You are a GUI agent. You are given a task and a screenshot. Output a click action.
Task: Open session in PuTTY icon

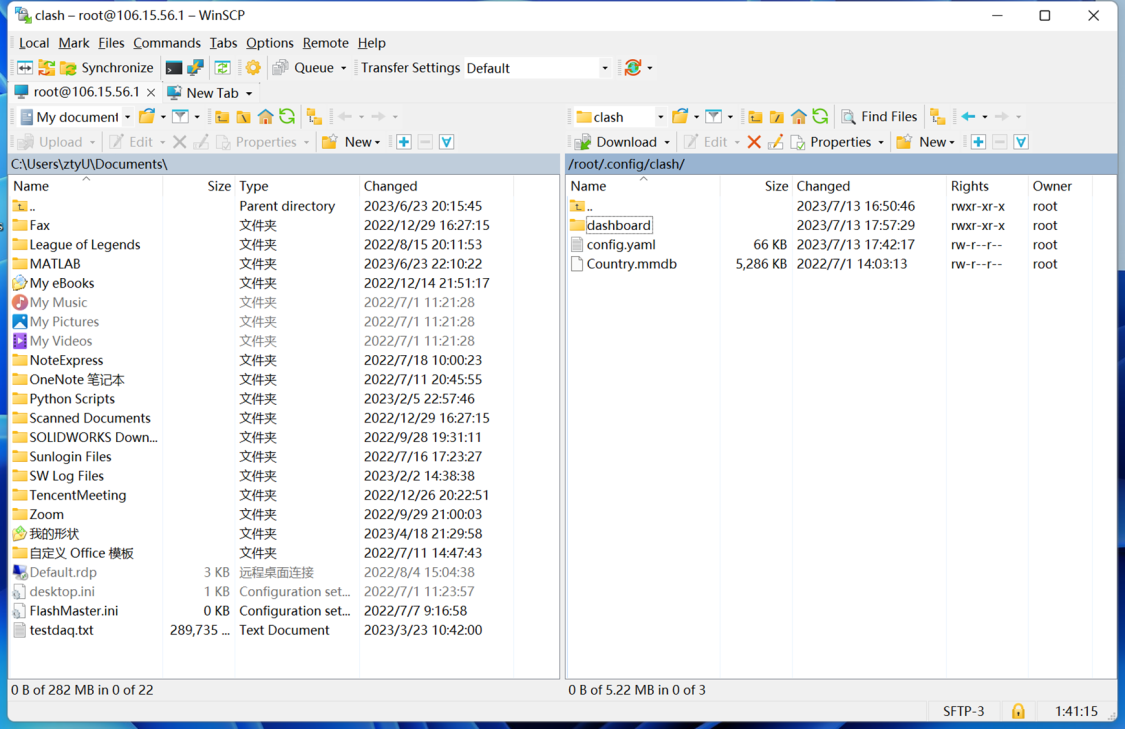[195, 67]
